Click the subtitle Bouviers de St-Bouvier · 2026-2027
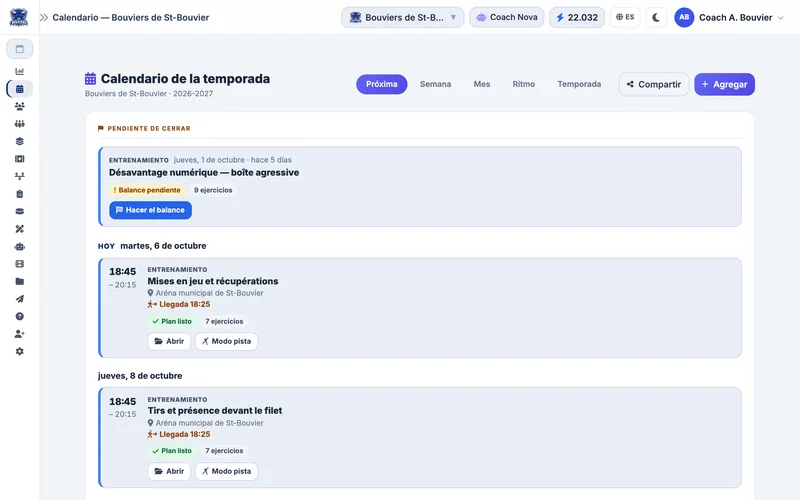 point(149,94)
